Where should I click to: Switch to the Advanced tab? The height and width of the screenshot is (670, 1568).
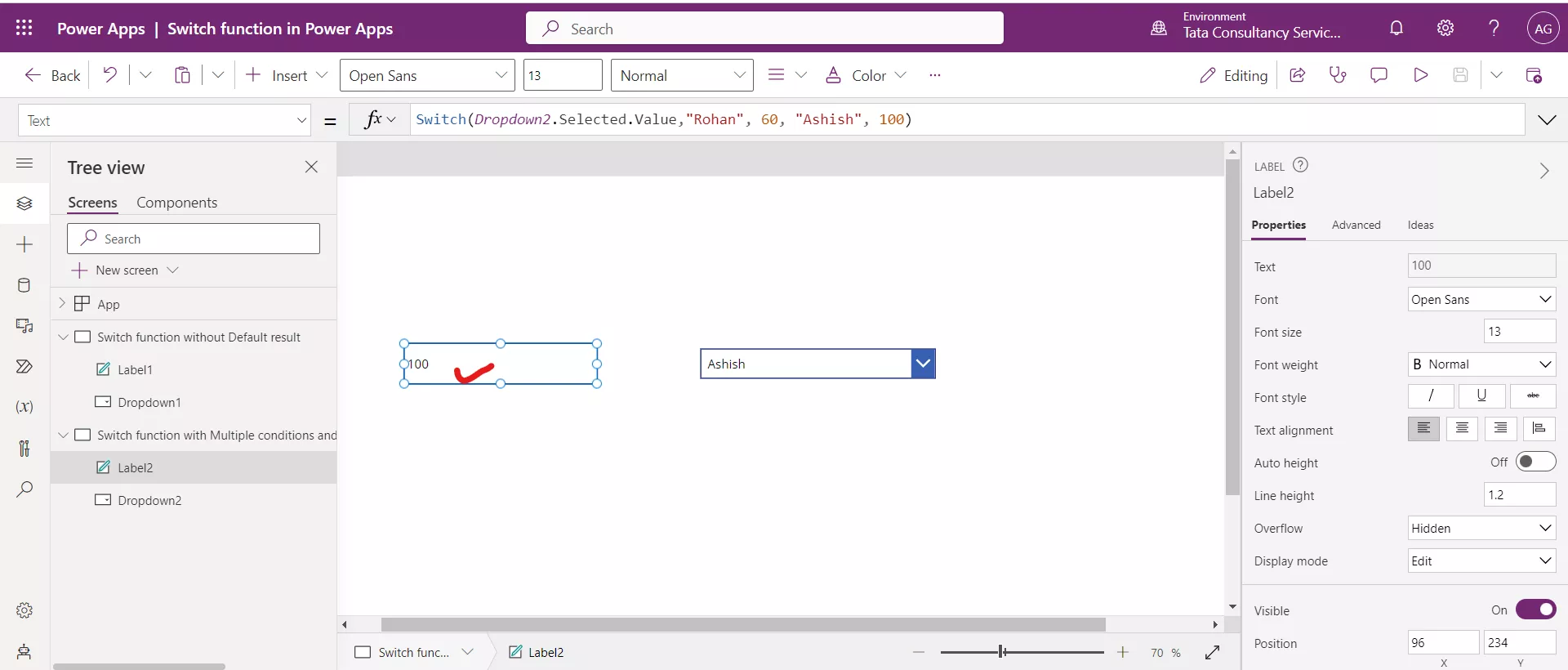pos(1356,225)
